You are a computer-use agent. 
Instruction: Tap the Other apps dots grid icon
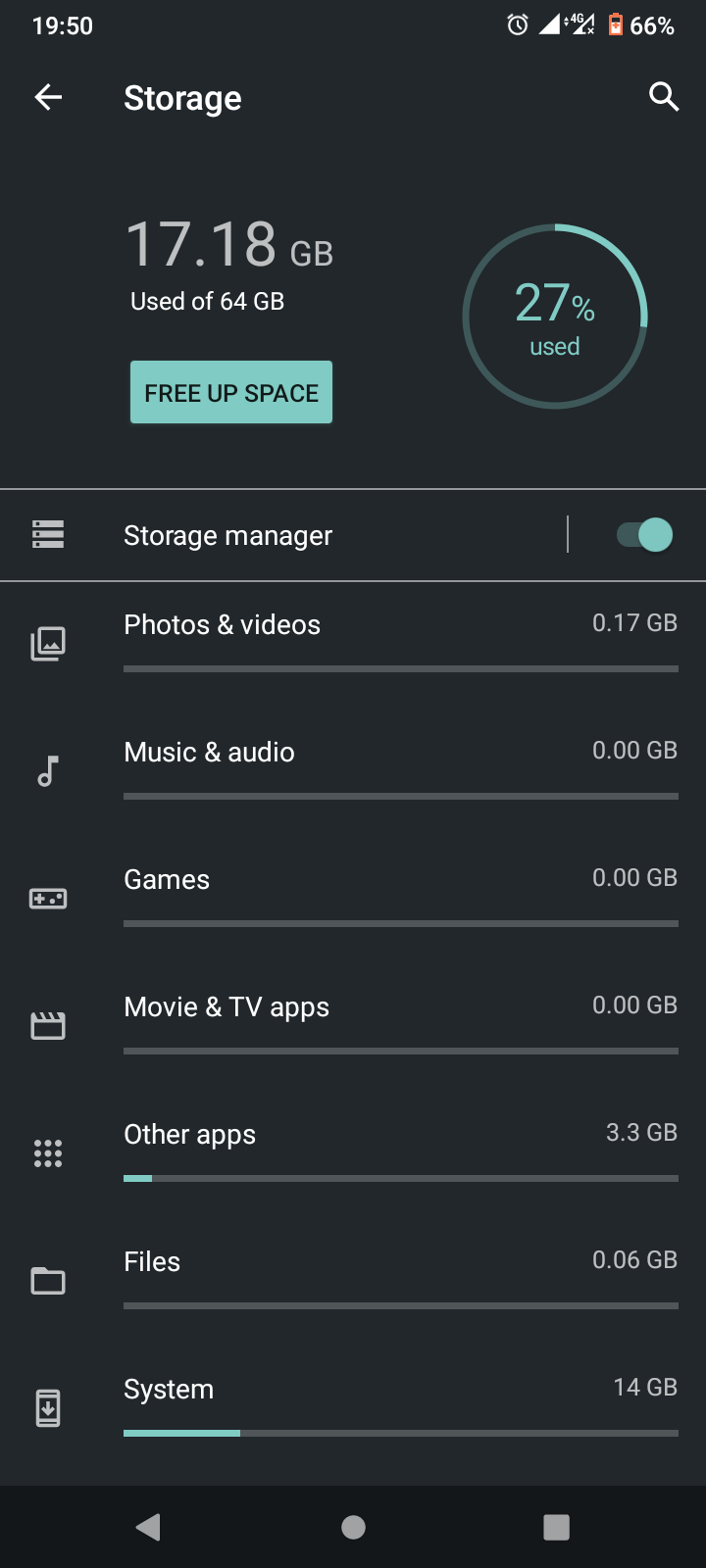[x=48, y=1153]
